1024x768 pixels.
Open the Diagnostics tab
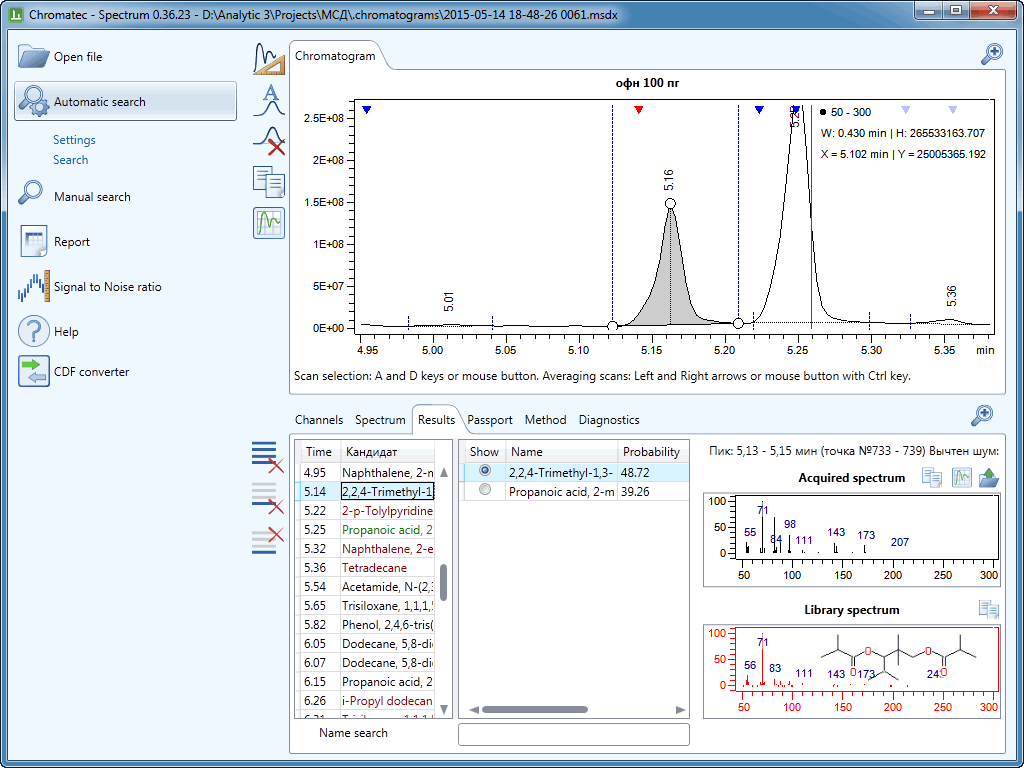tap(608, 420)
